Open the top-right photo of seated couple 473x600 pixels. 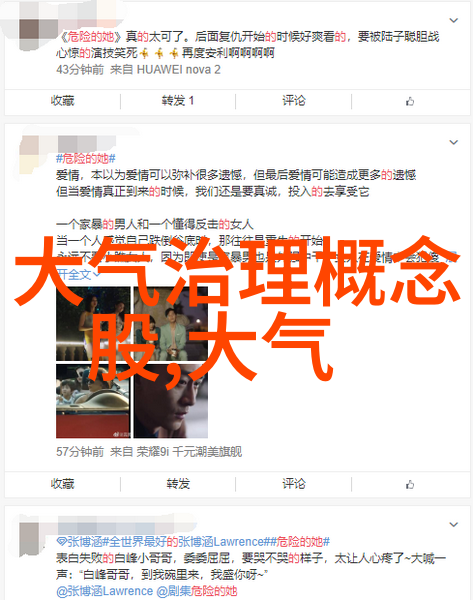coord(171,324)
